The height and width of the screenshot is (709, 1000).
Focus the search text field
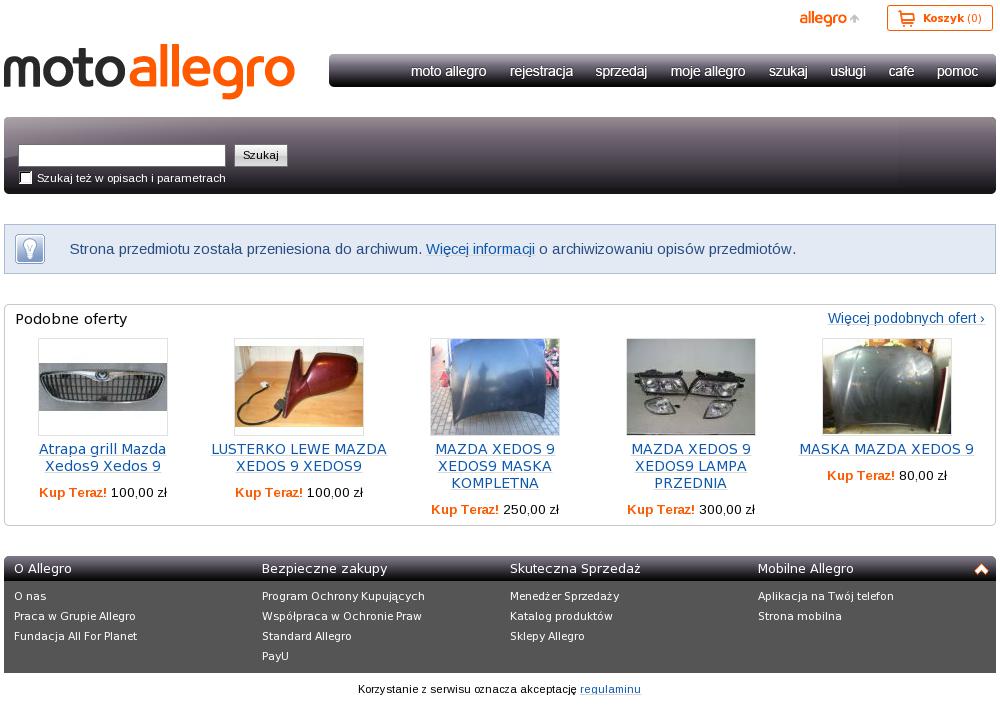click(122, 156)
